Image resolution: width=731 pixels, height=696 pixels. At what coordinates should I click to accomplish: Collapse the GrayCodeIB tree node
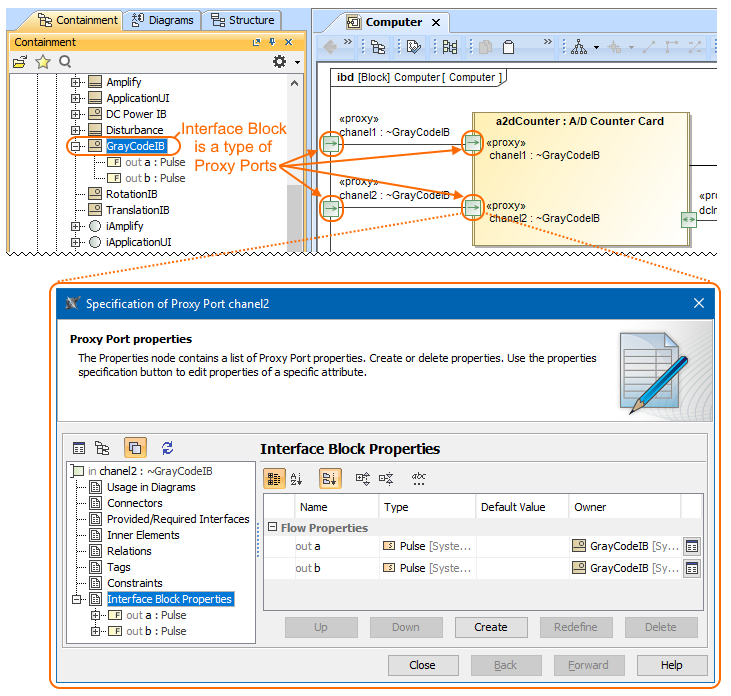point(75,146)
